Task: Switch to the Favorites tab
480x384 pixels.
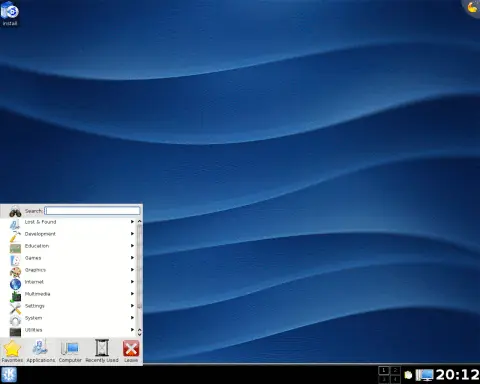Action: pyautogui.click(x=12, y=352)
